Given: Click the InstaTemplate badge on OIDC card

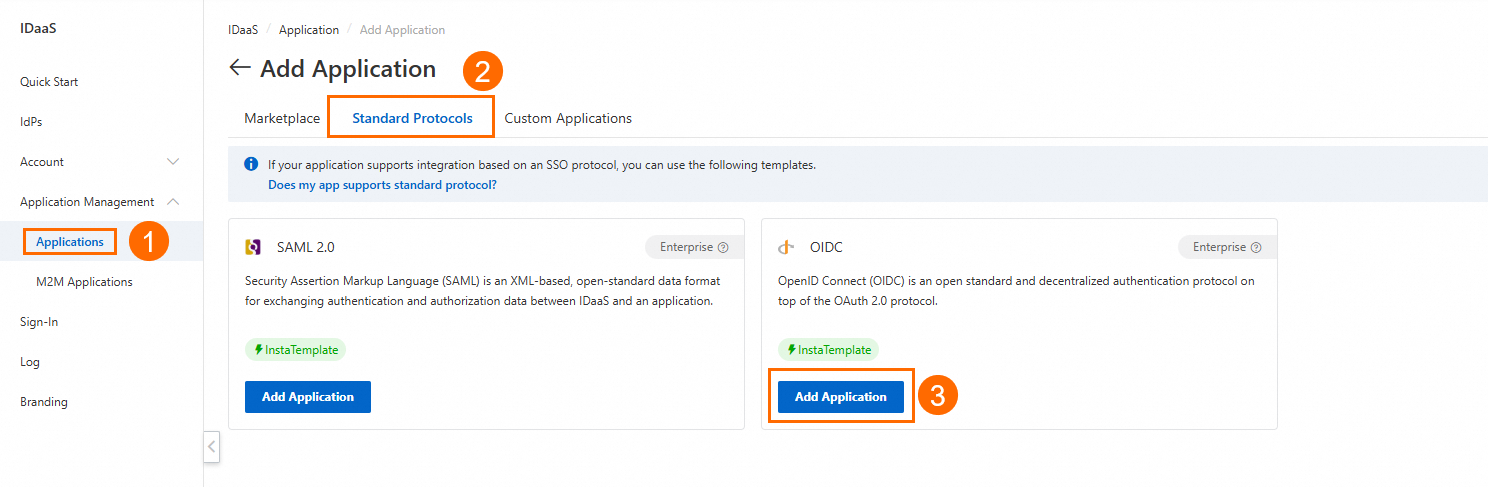Looking at the screenshot, I should [828, 350].
